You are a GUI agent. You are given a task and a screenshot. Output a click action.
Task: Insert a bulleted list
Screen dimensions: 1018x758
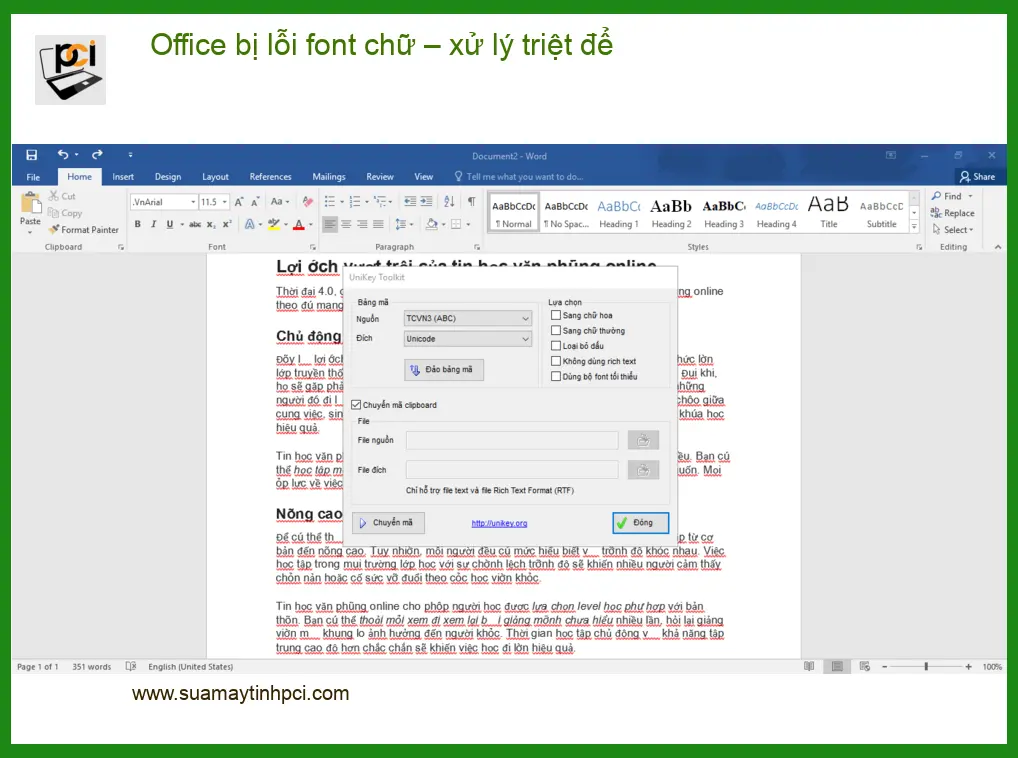(330, 202)
